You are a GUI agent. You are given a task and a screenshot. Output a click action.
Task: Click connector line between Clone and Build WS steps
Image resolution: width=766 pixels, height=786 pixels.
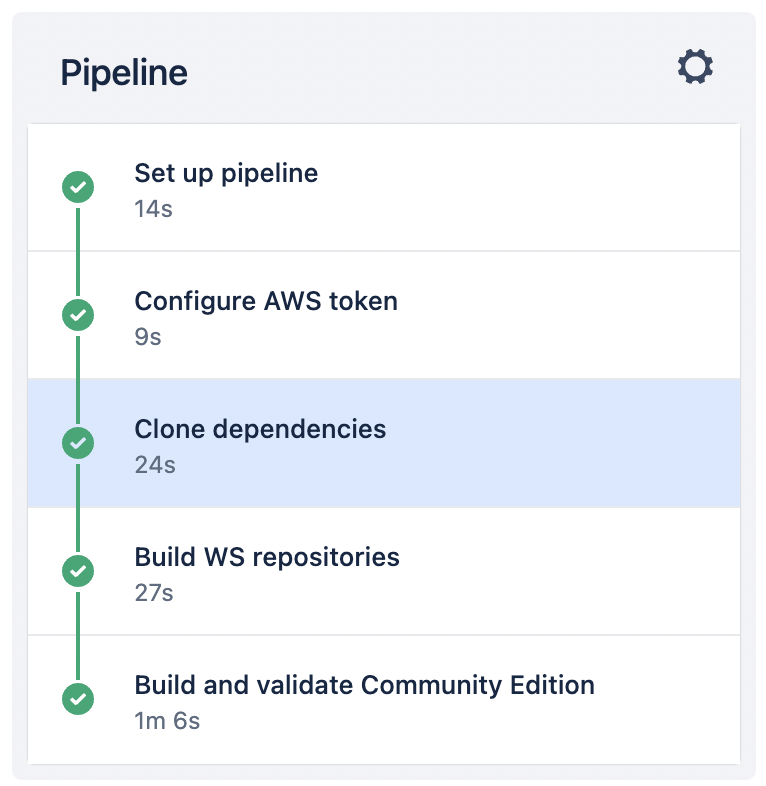(78, 508)
